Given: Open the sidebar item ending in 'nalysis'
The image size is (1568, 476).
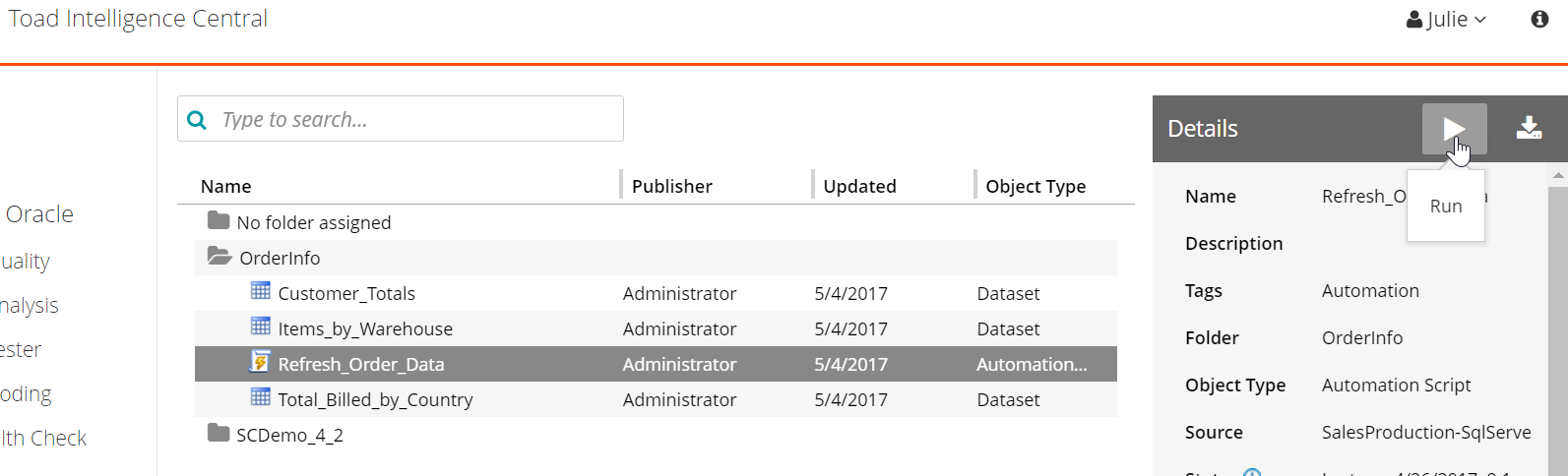Looking at the screenshot, I should [x=29, y=306].
